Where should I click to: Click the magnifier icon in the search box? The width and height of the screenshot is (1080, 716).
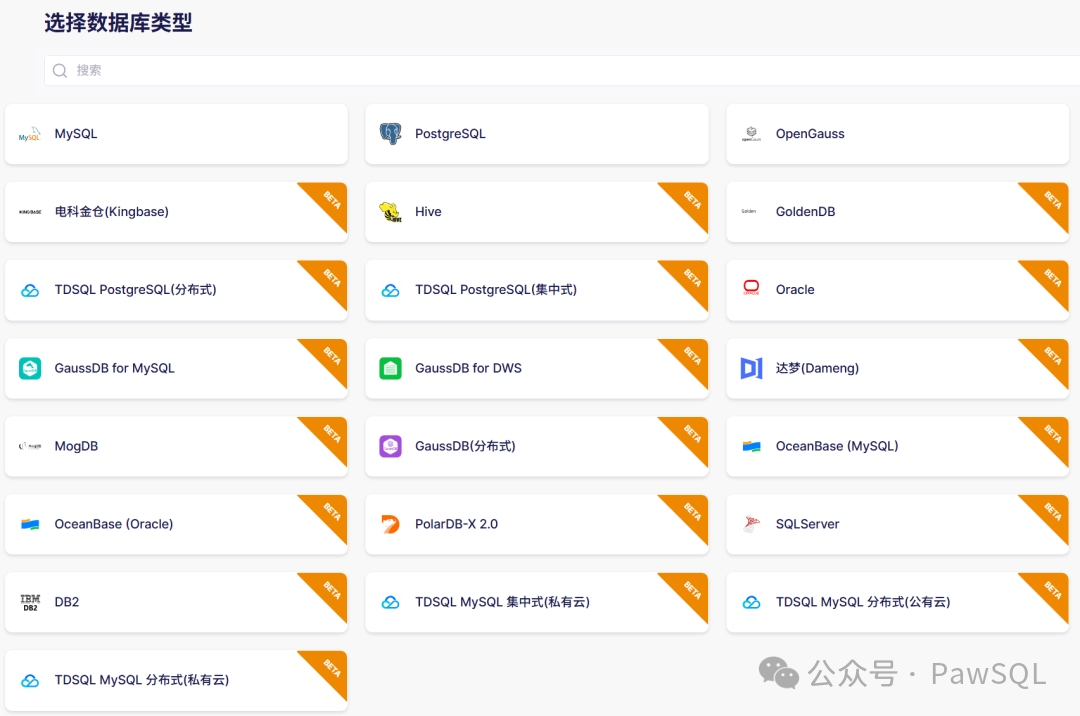coord(60,70)
